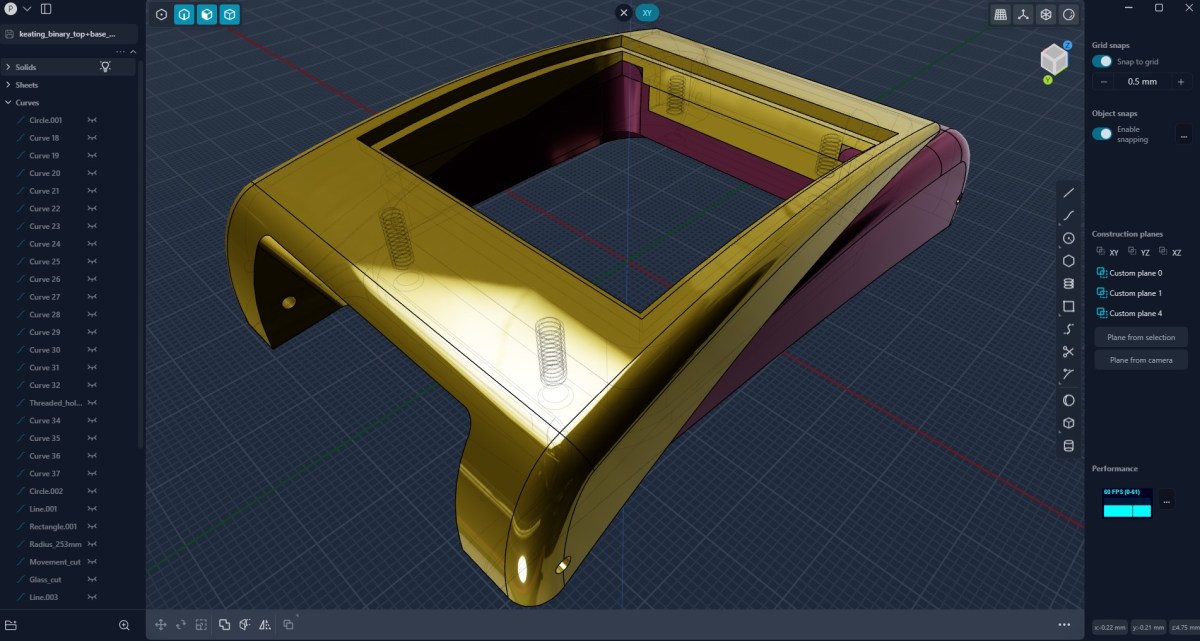Turn off Snap to grid switch
Screen dimensions: 1200x641
(x=1102, y=62)
